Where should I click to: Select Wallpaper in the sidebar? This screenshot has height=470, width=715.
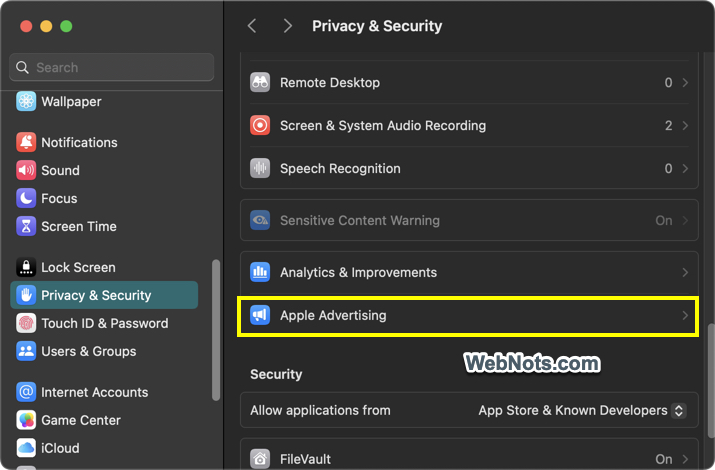104,101
